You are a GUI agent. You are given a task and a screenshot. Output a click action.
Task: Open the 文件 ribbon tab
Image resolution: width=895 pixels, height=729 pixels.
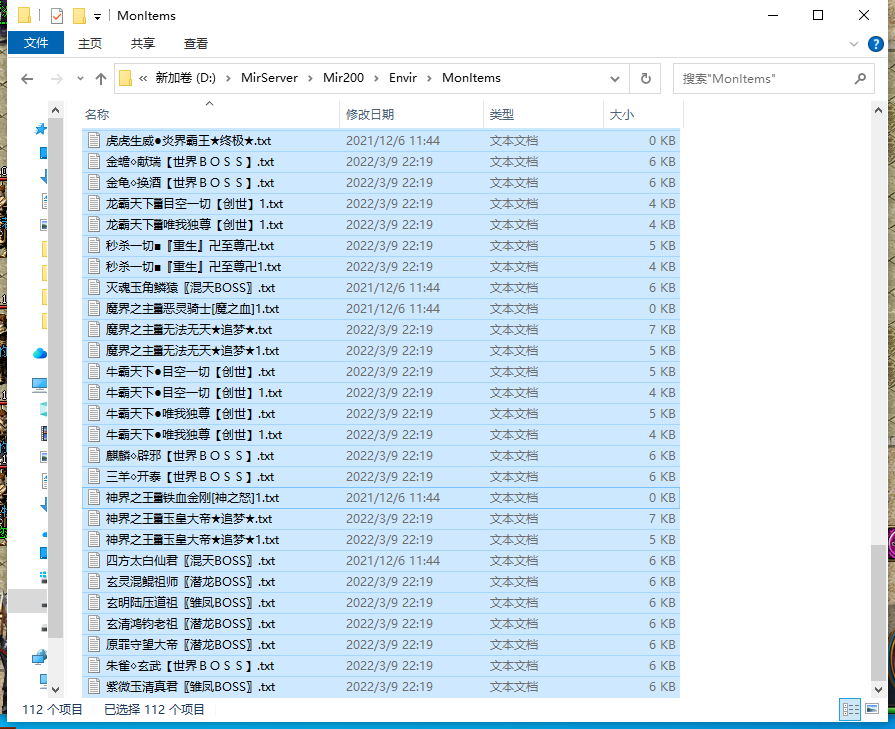tap(36, 43)
